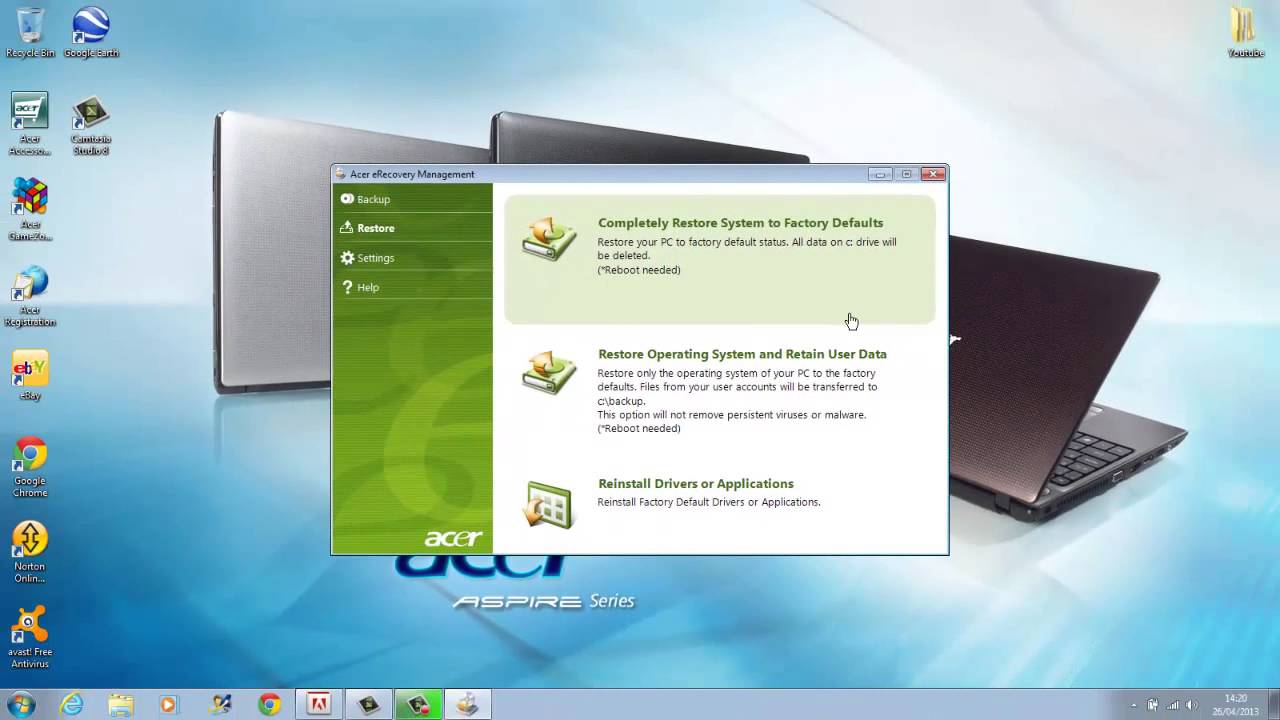Click the Settings gear icon in sidebar
The image size is (1280, 720).
tap(347, 258)
